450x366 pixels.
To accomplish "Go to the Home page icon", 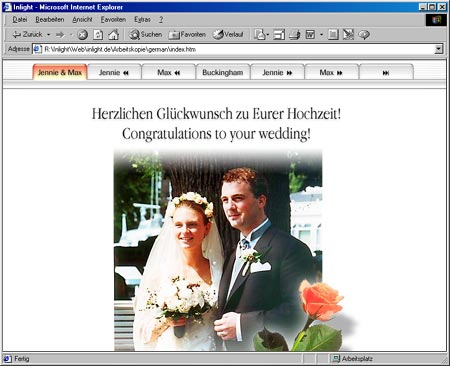I will [113, 35].
